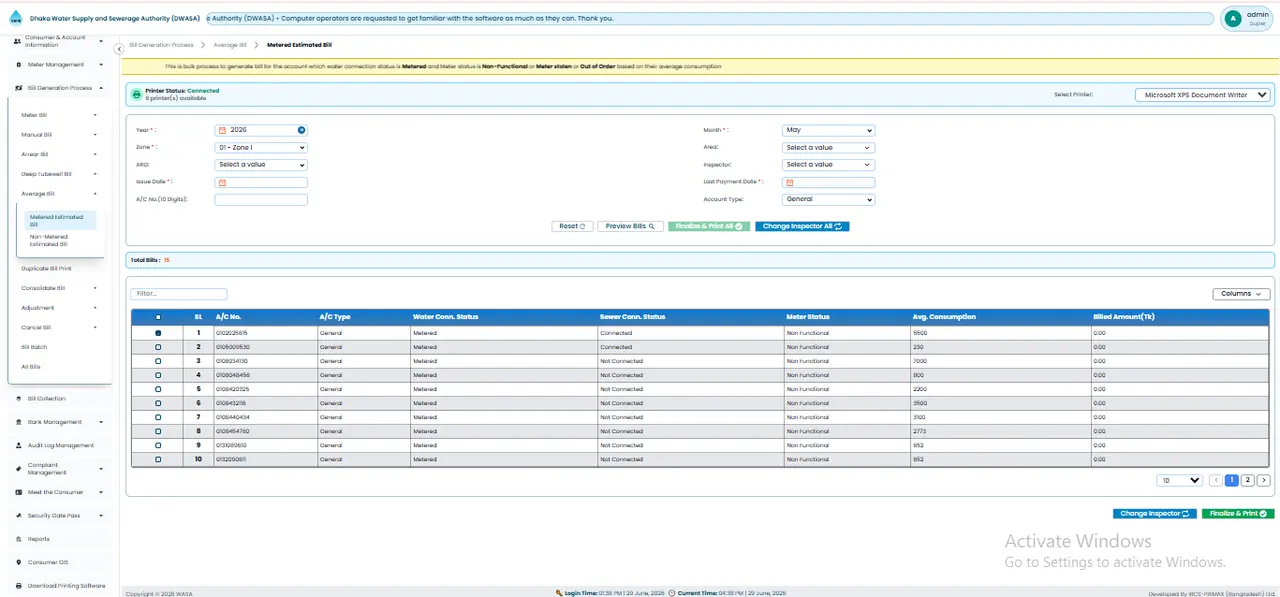This screenshot has width=1280, height=597.
Task: Click the Meter Management sidebar icon
Action: pos(18,65)
